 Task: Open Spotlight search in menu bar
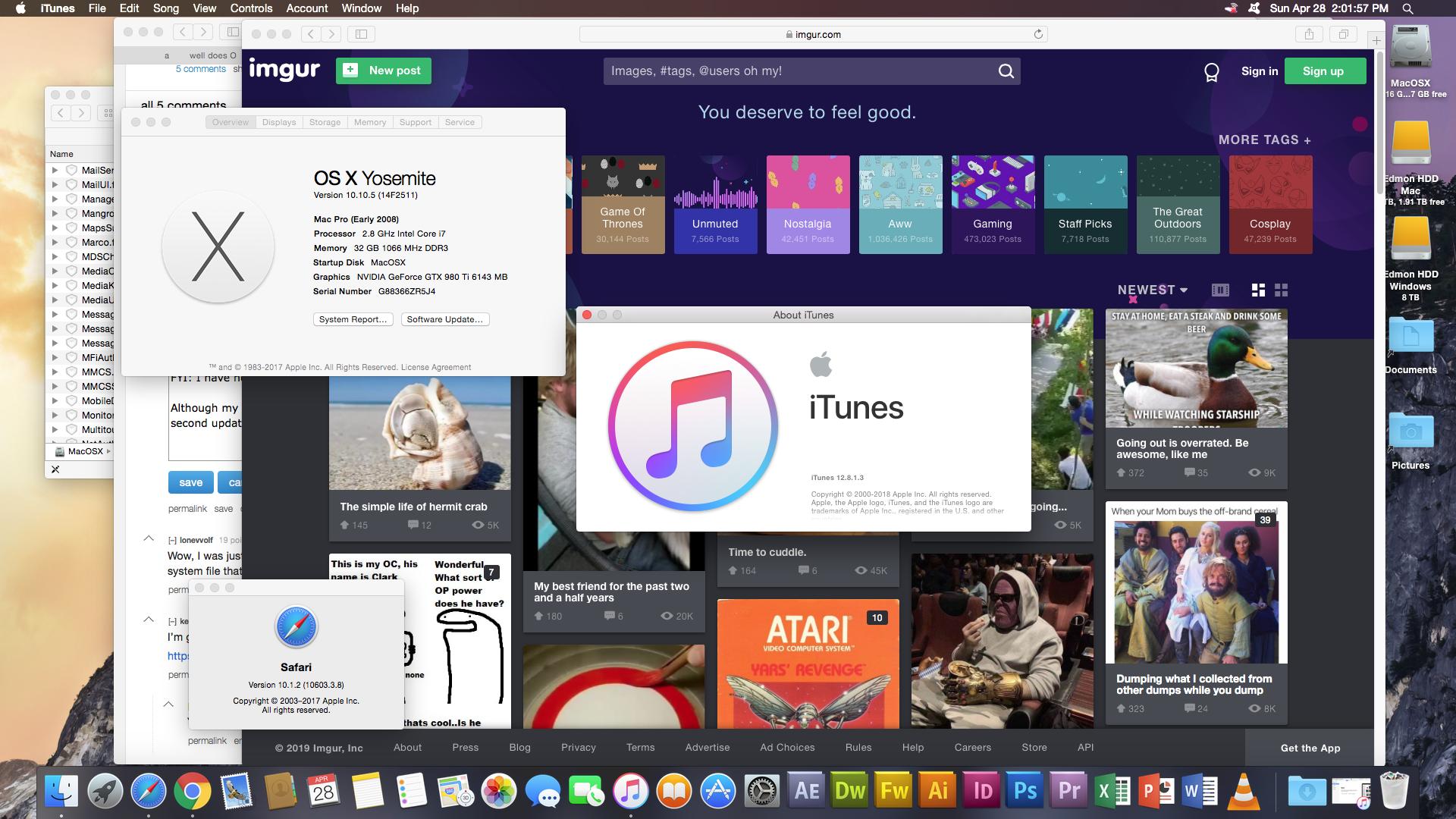pyautogui.click(x=1407, y=8)
